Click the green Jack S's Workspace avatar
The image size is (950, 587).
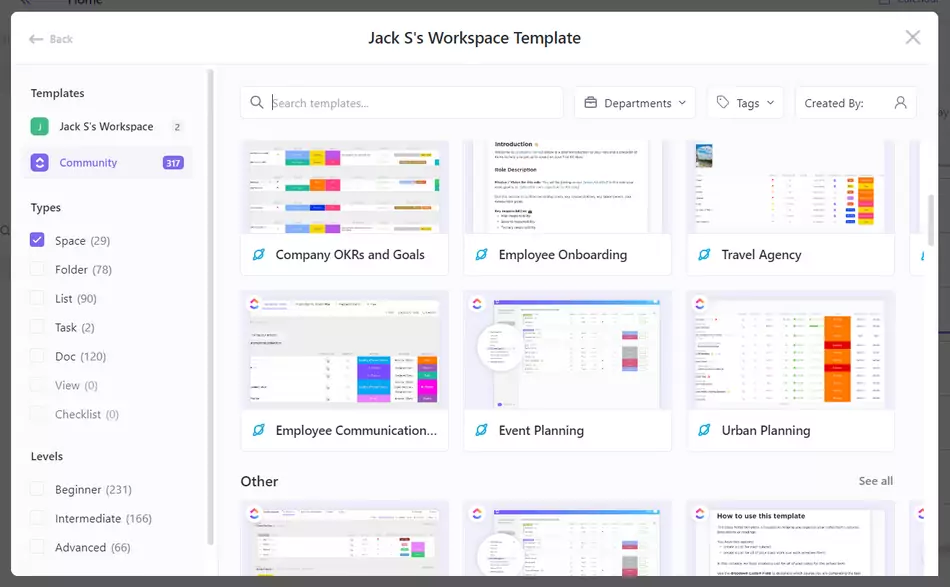point(39,127)
